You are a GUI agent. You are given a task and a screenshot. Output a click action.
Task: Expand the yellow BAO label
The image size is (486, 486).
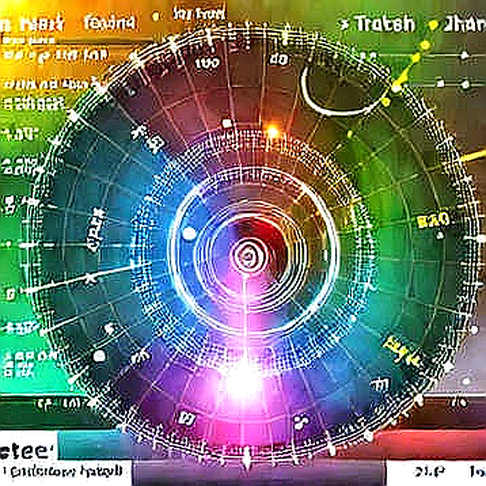tap(434, 220)
